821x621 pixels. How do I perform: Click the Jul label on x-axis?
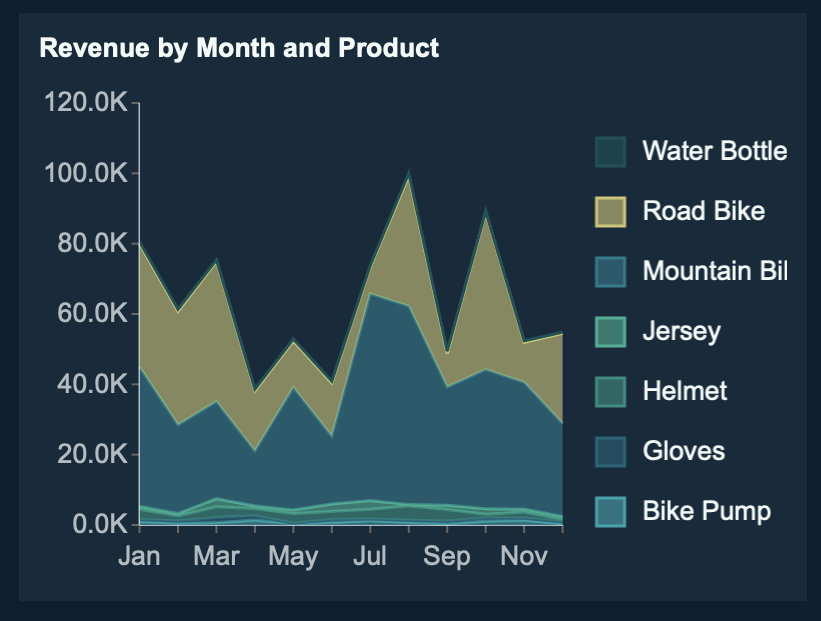tap(370, 557)
